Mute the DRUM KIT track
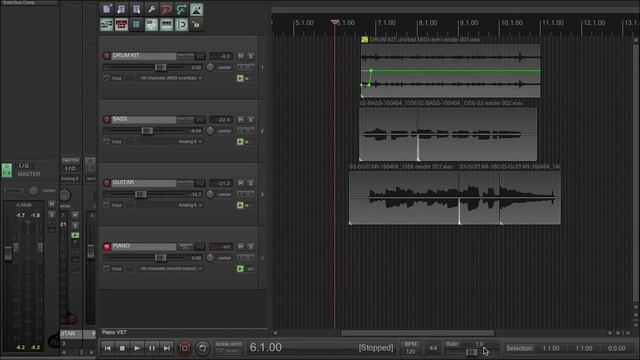This screenshot has height=360, width=640. tap(240, 56)
